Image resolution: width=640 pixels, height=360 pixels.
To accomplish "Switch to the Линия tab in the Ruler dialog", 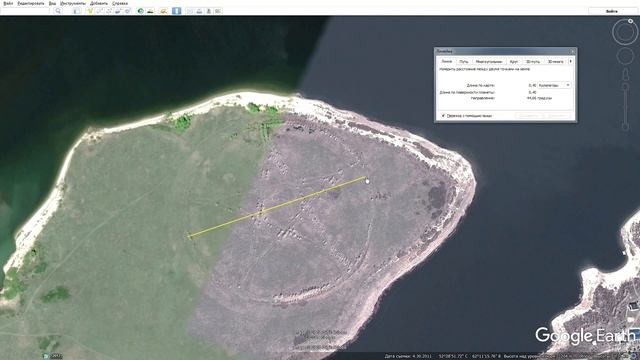I will pos(447,61).
